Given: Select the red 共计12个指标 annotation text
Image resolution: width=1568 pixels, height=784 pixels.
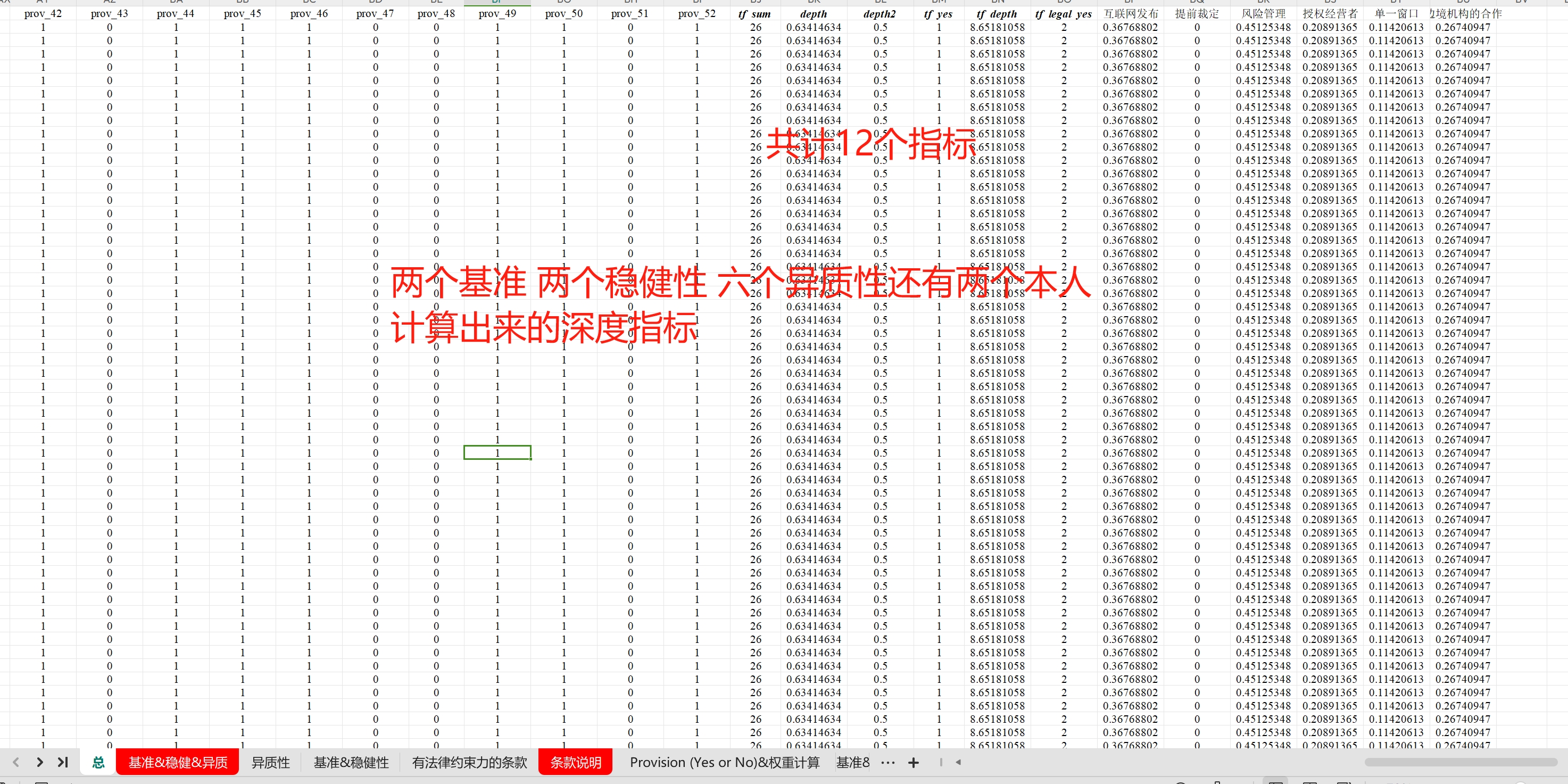Looking at the screenshot, I should point(870,145).
